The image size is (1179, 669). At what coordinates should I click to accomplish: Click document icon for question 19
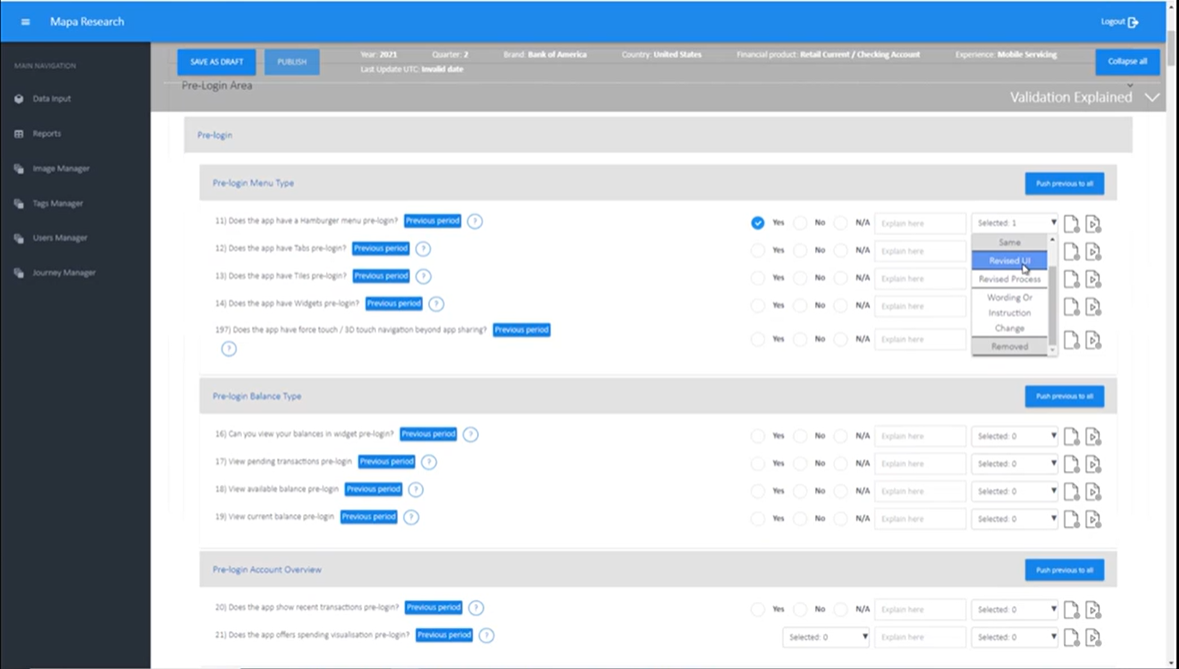pos(1071,519)
